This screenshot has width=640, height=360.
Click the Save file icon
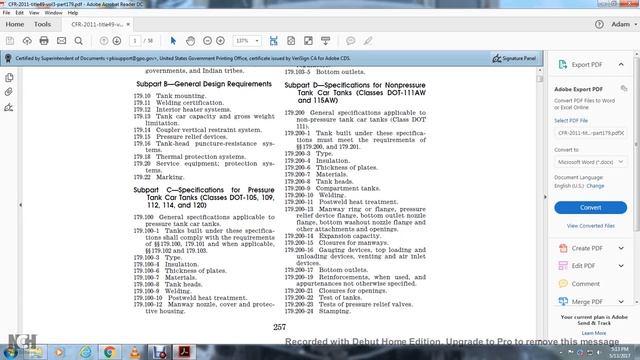(10, 41)
